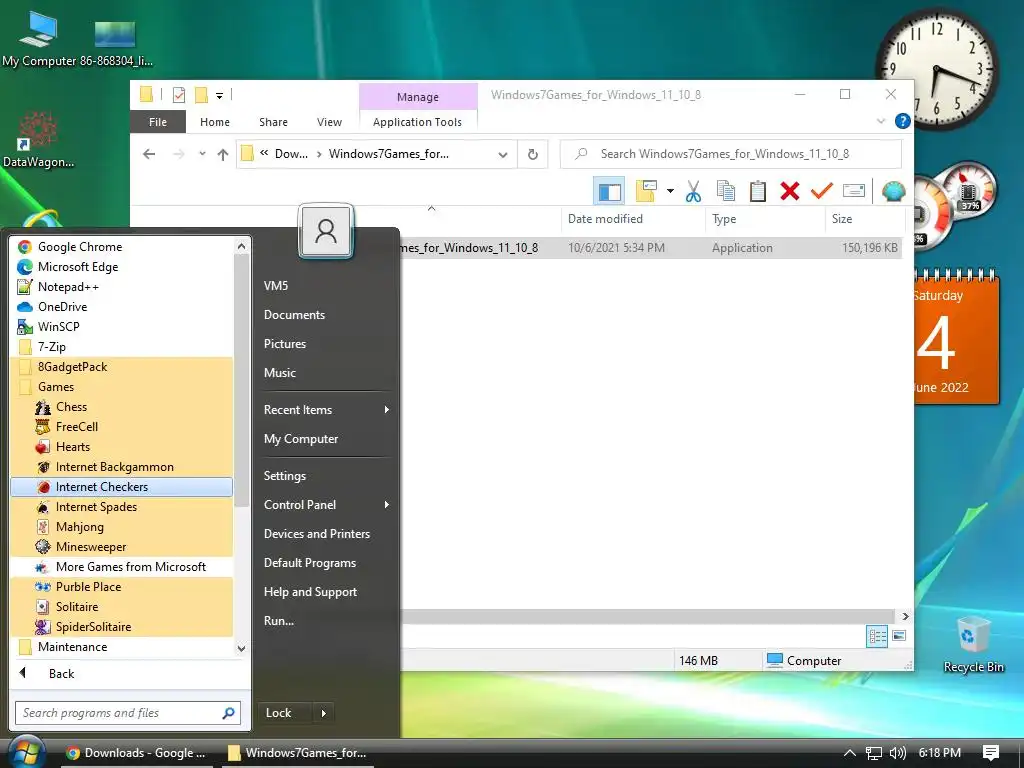This screenshot has width=1024, height=768.
Task: Click the shell globe icon in toolbar
Action: (893, 191)
